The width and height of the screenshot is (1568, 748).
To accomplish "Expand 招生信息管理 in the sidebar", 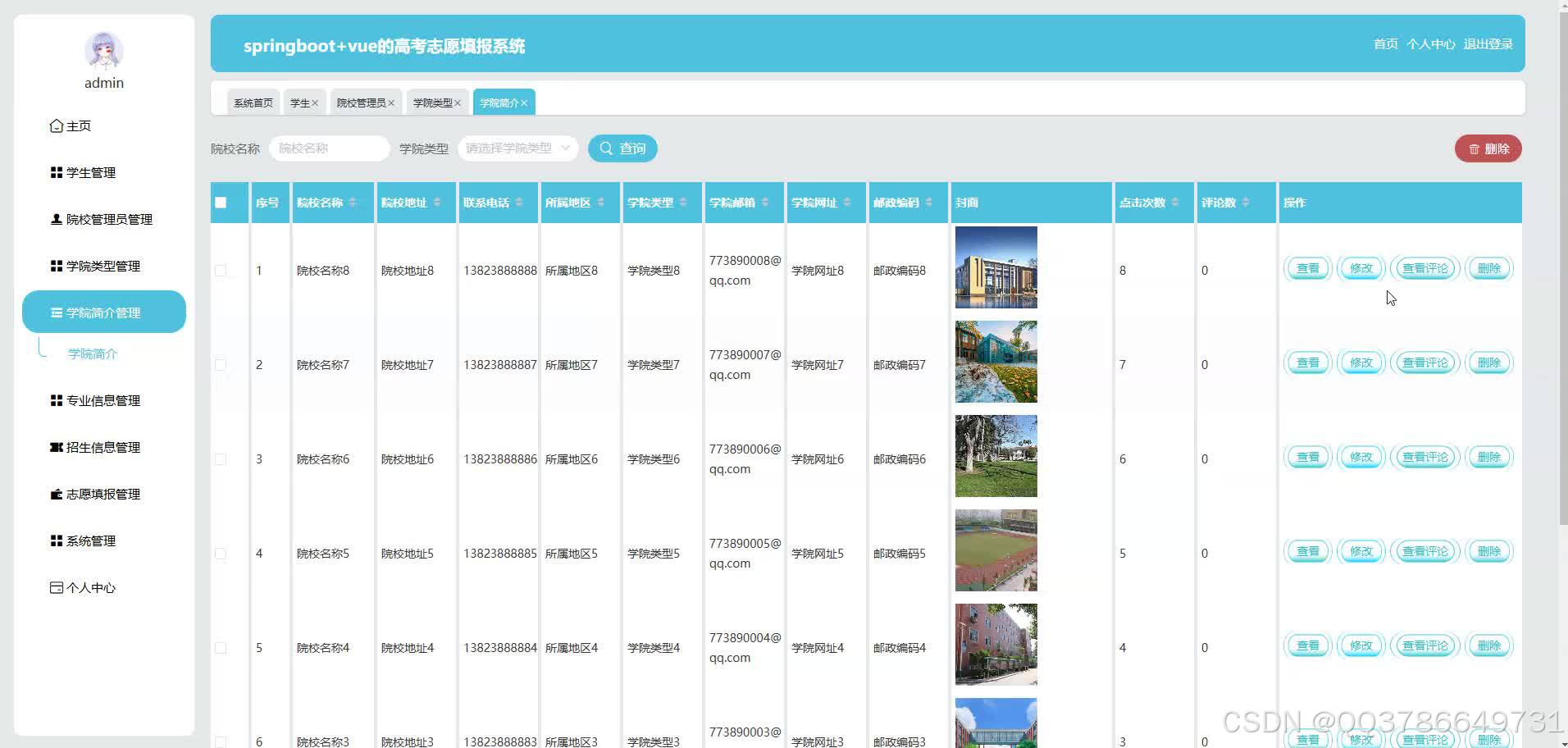I will click(104, 448).
